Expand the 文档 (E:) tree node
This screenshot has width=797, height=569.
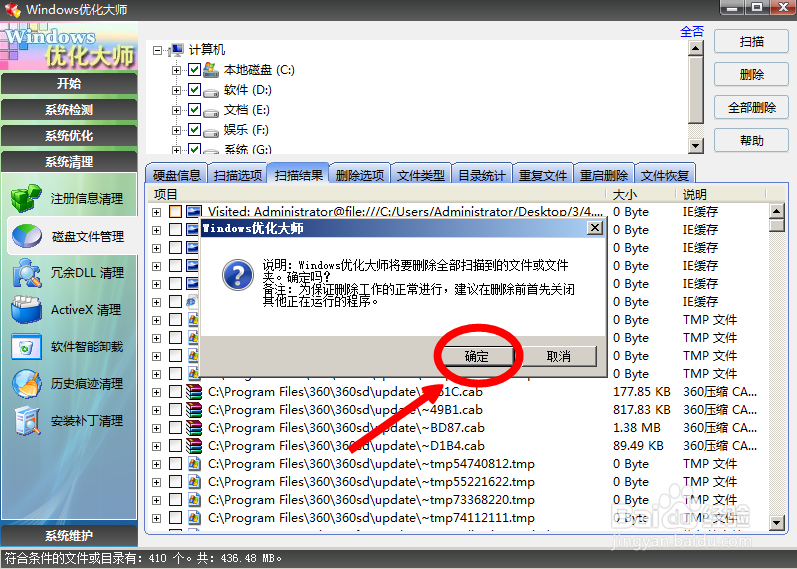(176, 110)
